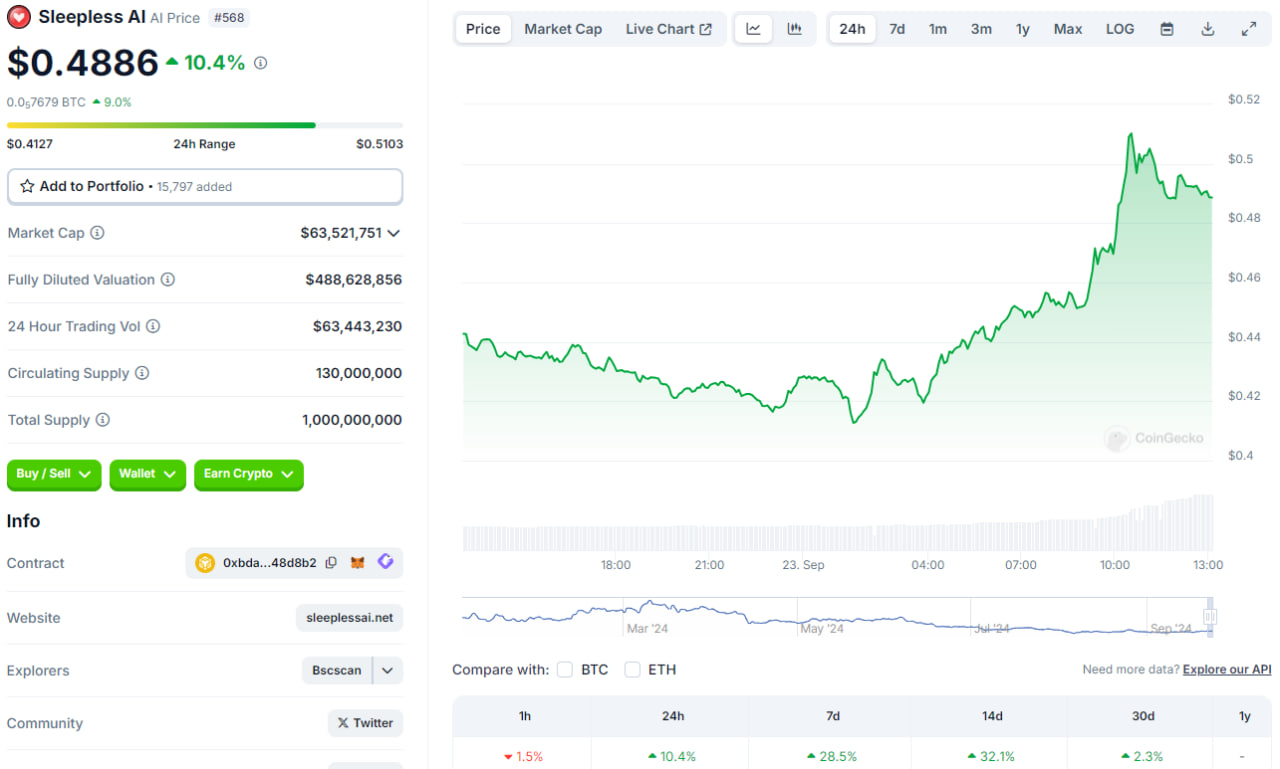
Task: Click the 1,000,000,000 total supply value
Action: 352,420
